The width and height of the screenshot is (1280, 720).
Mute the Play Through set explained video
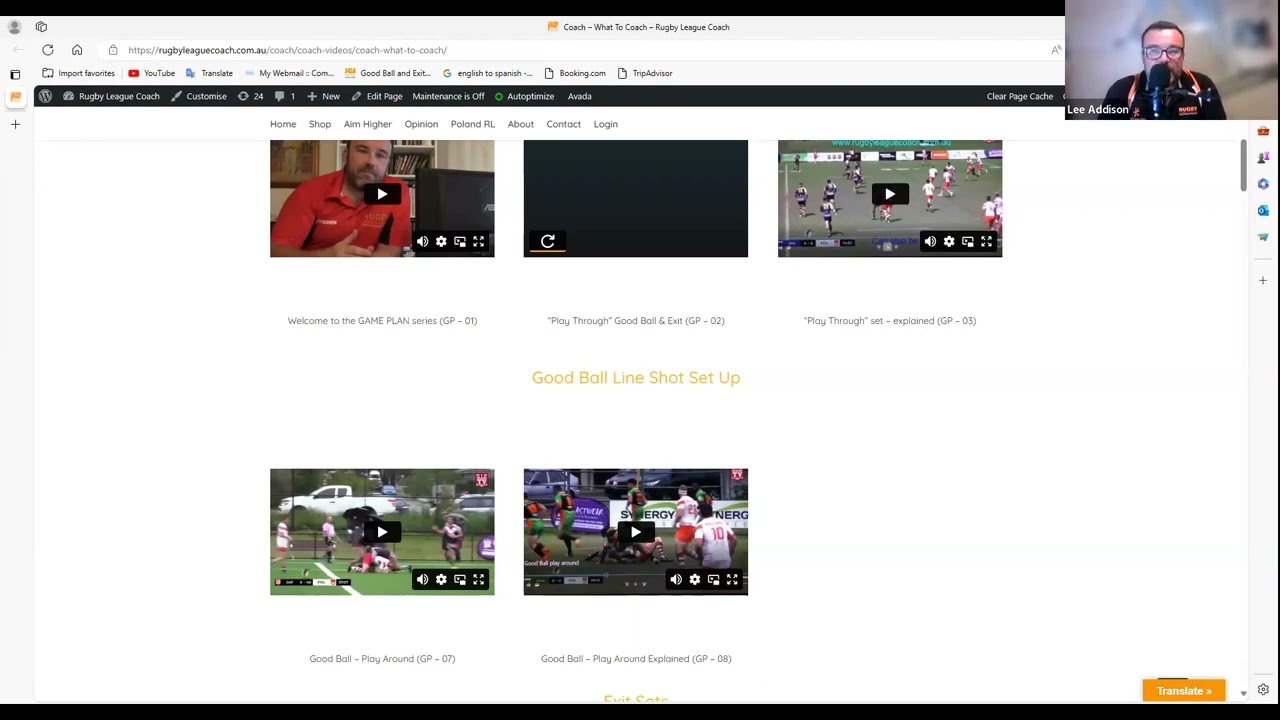[930, 241]
